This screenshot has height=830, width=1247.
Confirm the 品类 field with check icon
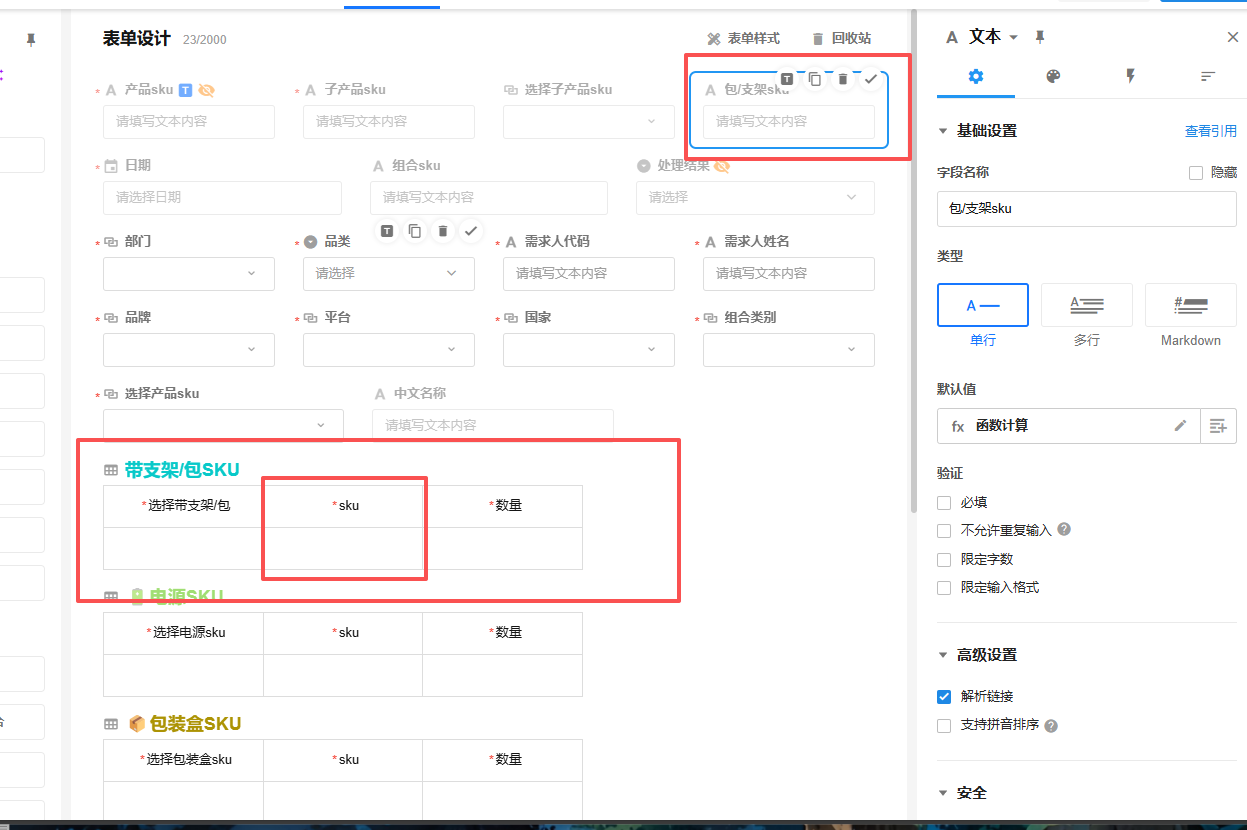(x=469, y=231)
